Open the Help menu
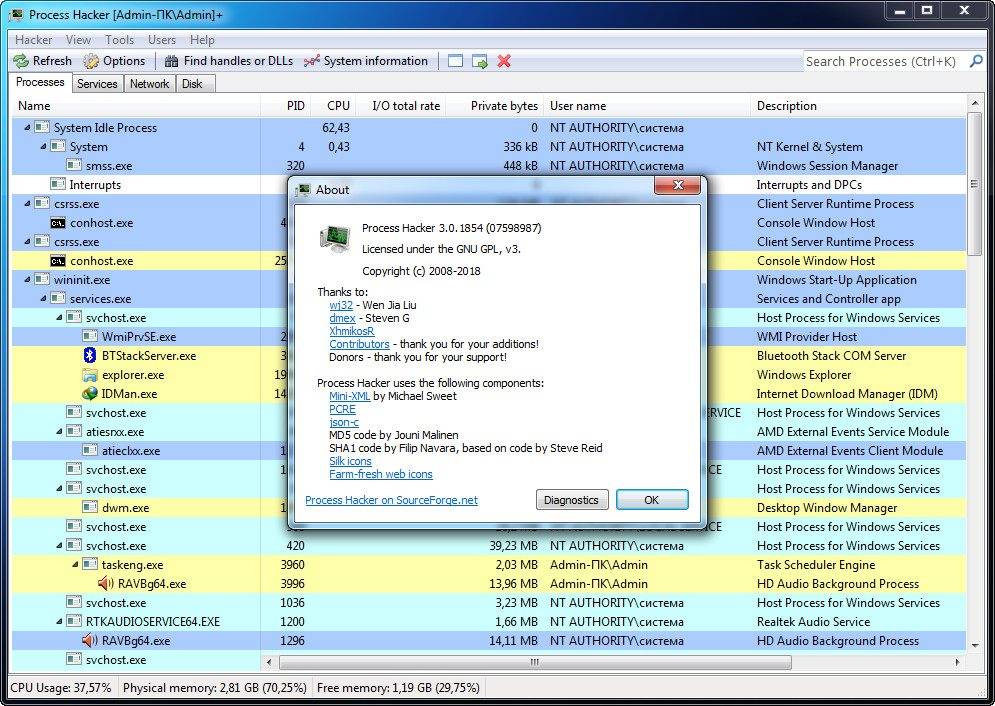This screenshot has height=706, width=995. pyautogui.click(x=202, y=39)
